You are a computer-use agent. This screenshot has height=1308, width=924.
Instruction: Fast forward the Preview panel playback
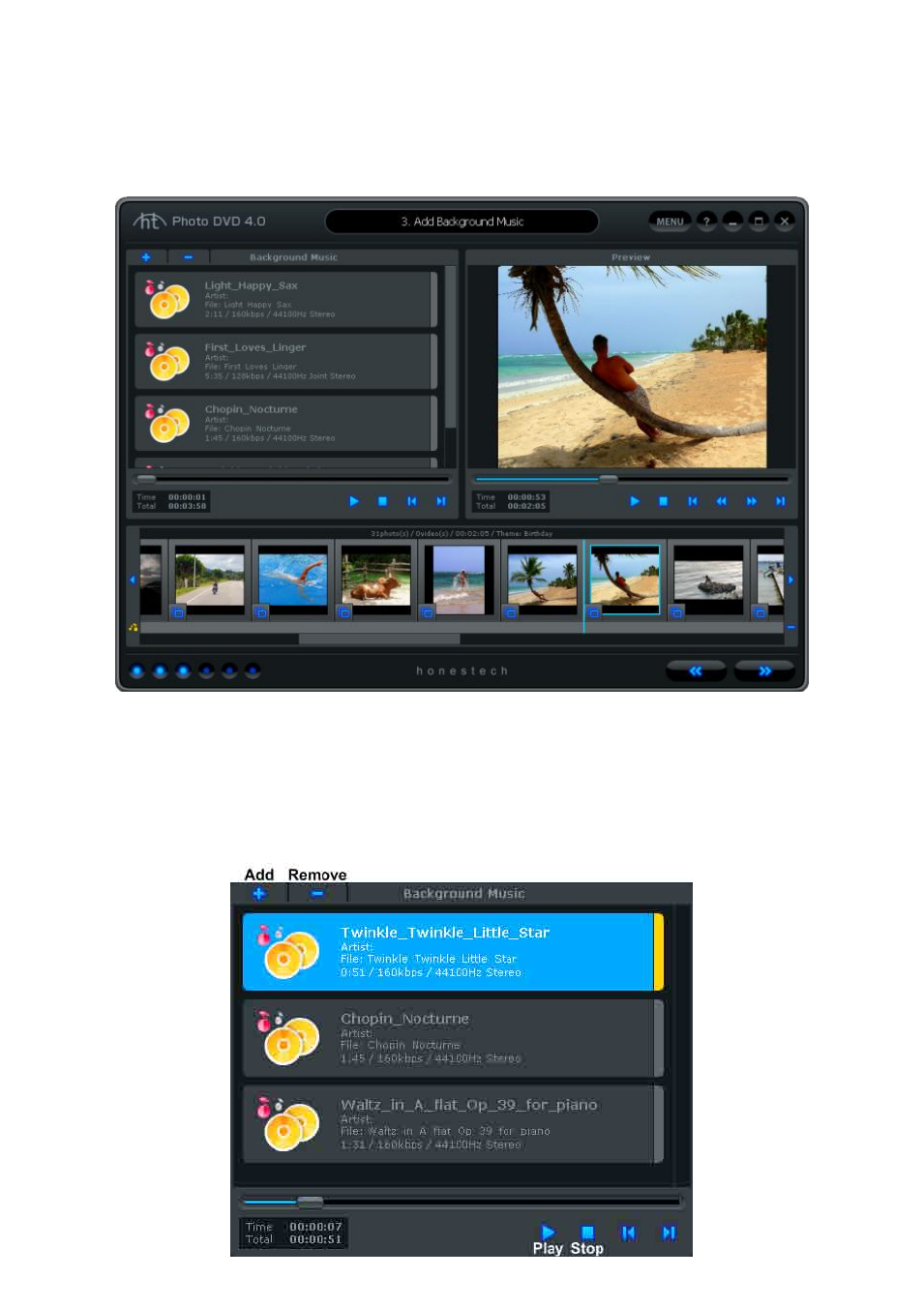751,501
